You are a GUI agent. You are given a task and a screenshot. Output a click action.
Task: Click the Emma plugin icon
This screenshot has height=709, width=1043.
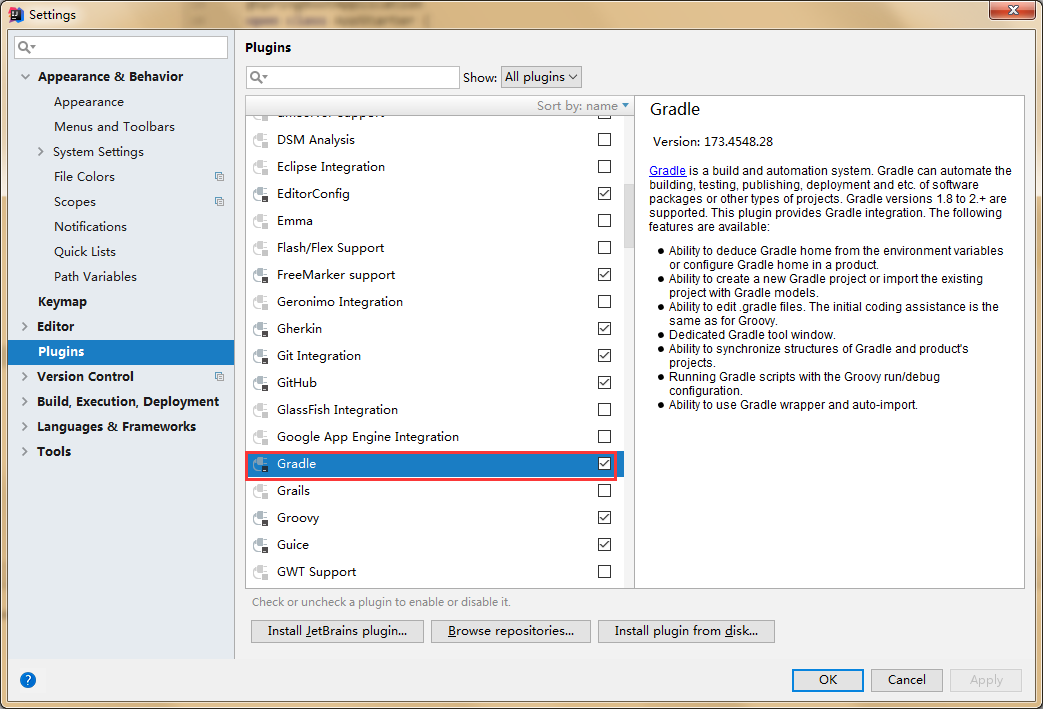[x=261, y=221]
